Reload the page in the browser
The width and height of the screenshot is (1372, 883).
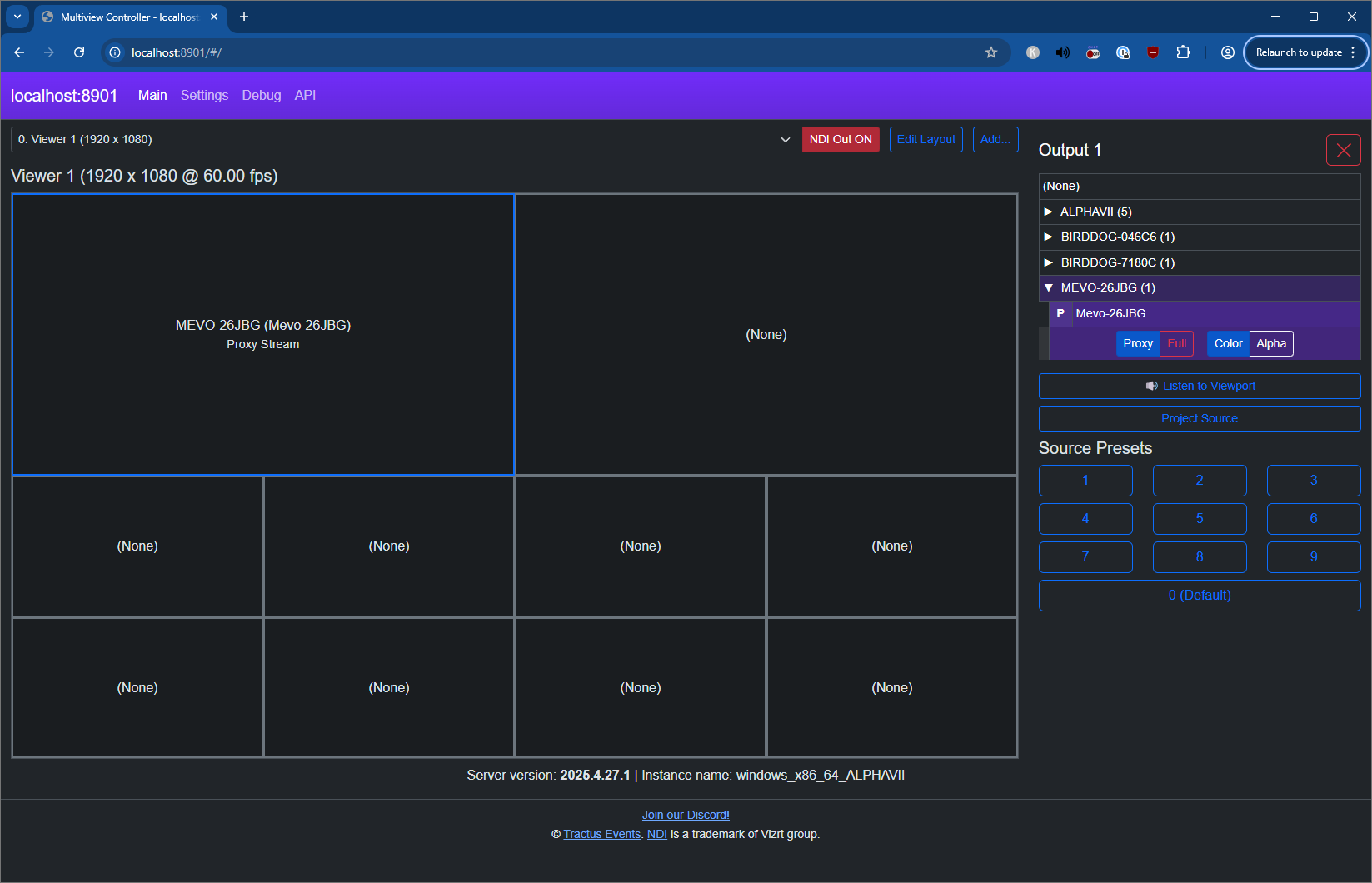[x=79, y=52]
